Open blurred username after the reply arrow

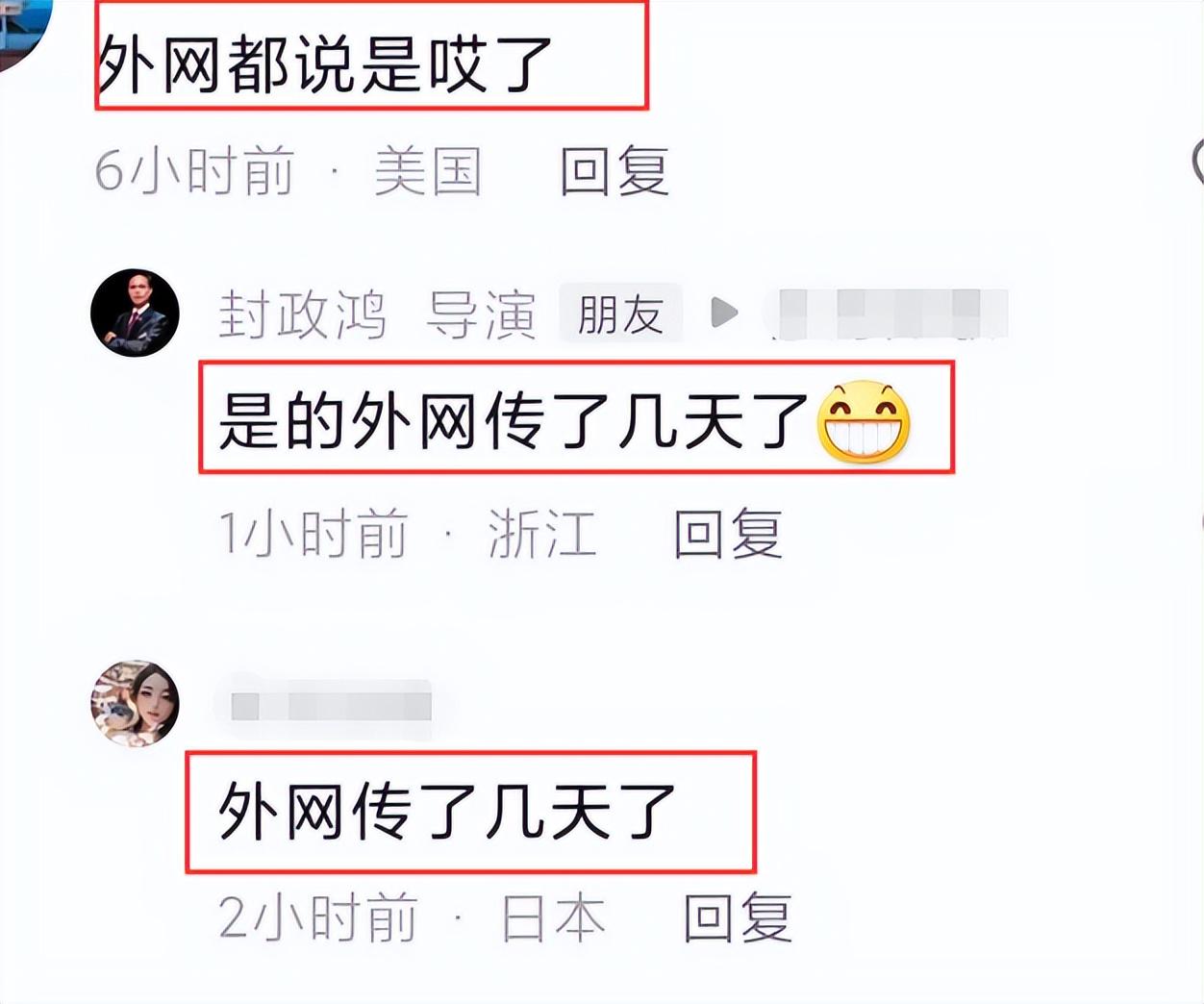pyautogui.click(x=885, y=314)
